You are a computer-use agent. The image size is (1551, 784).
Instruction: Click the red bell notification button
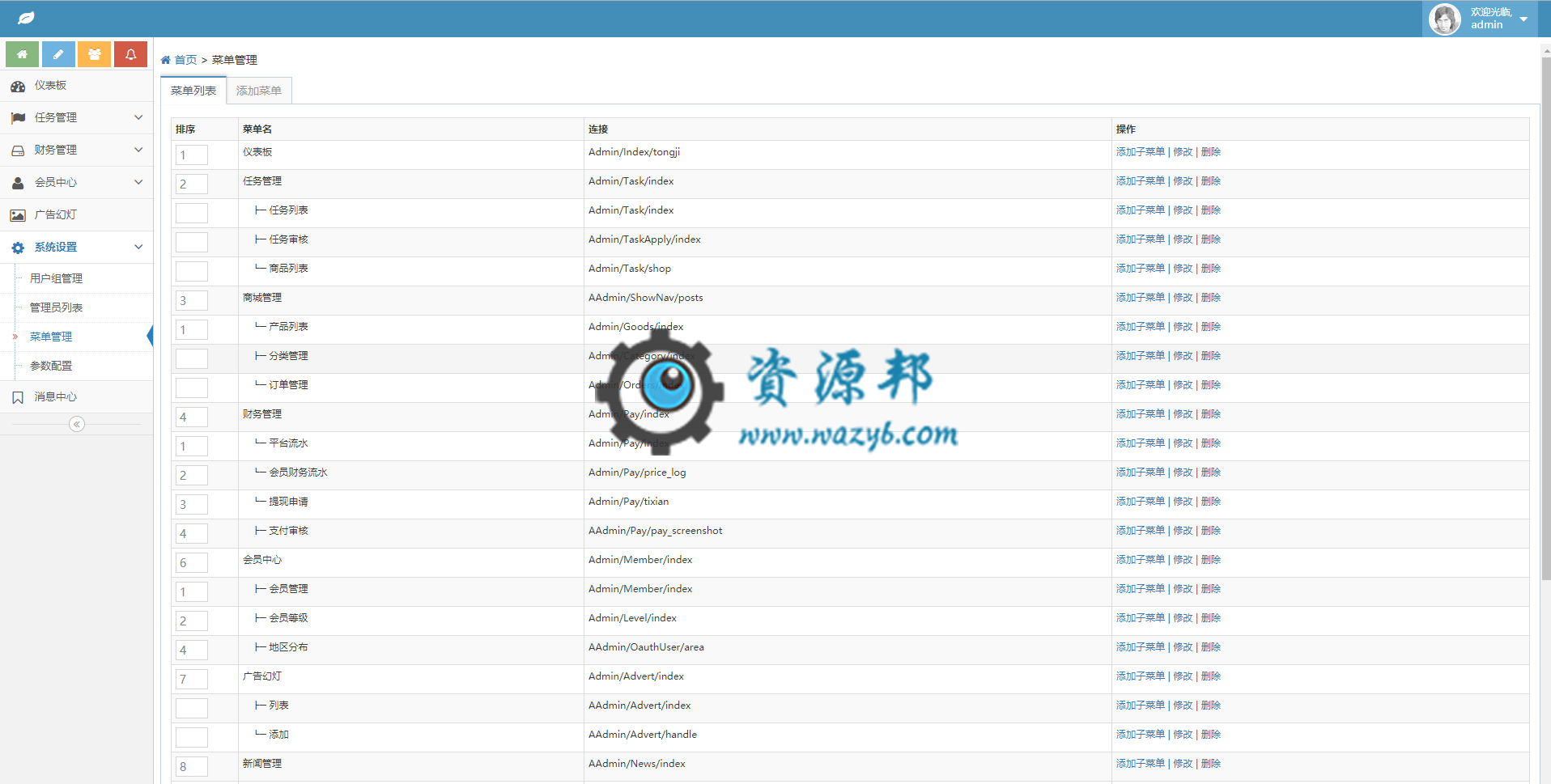130,54
